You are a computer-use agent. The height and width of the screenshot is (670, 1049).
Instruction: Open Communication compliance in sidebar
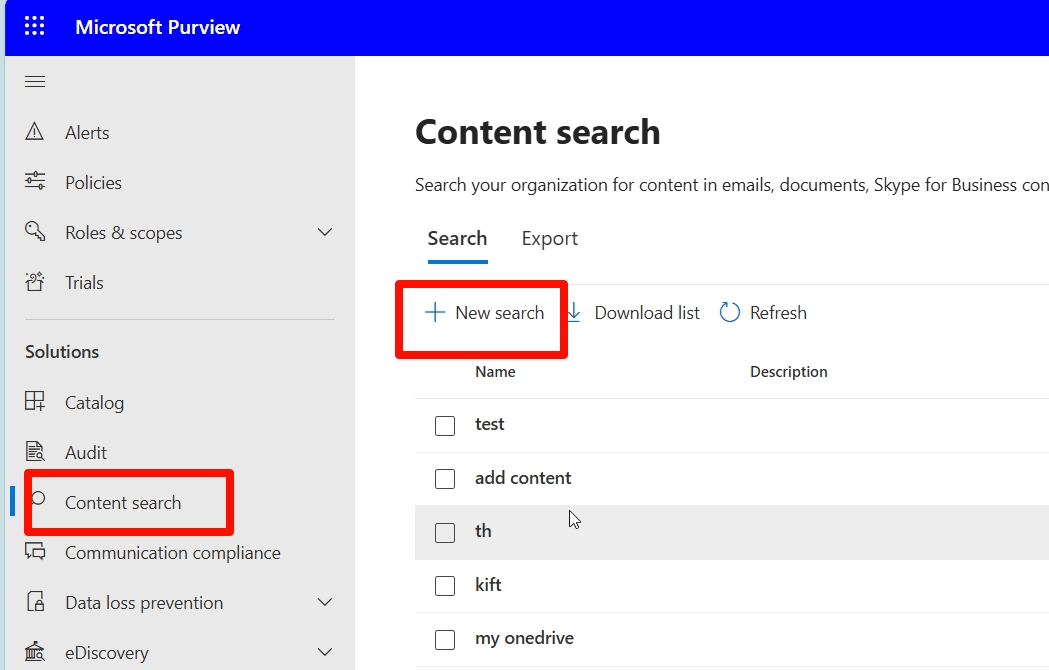(x=173, y=553)
